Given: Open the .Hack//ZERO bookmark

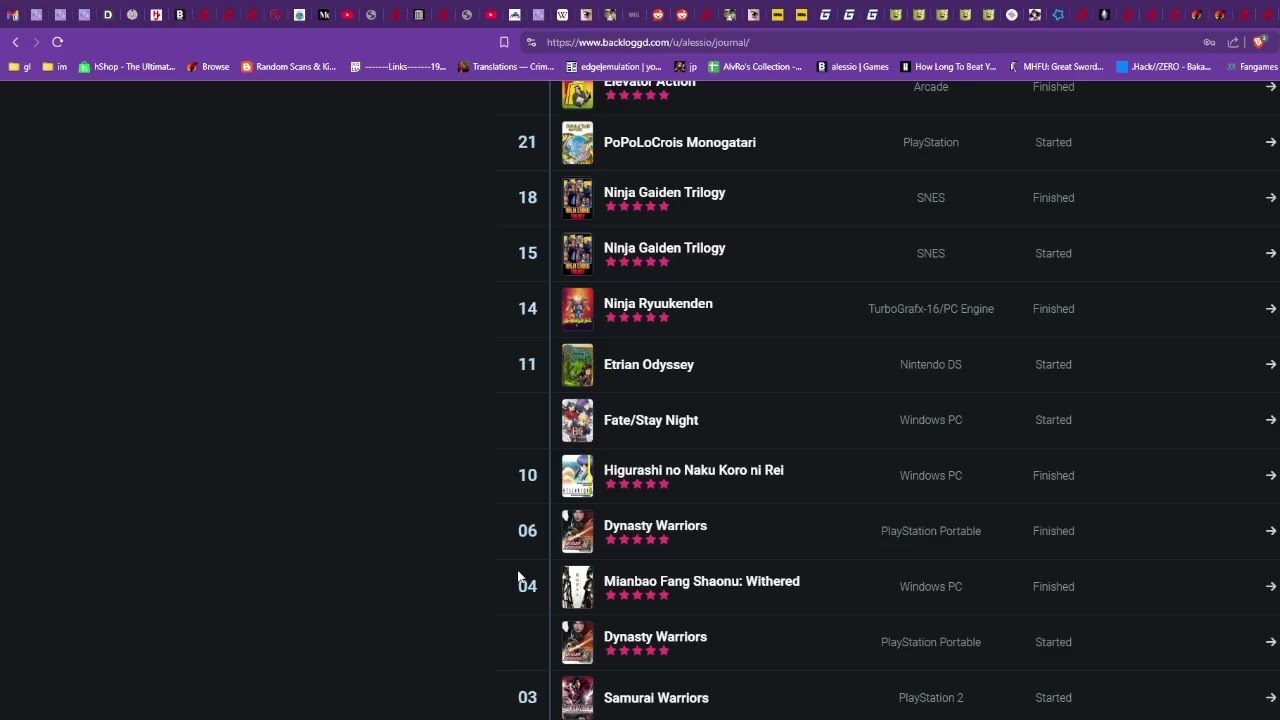Looking at the screenshot, I should point(1165,67).
